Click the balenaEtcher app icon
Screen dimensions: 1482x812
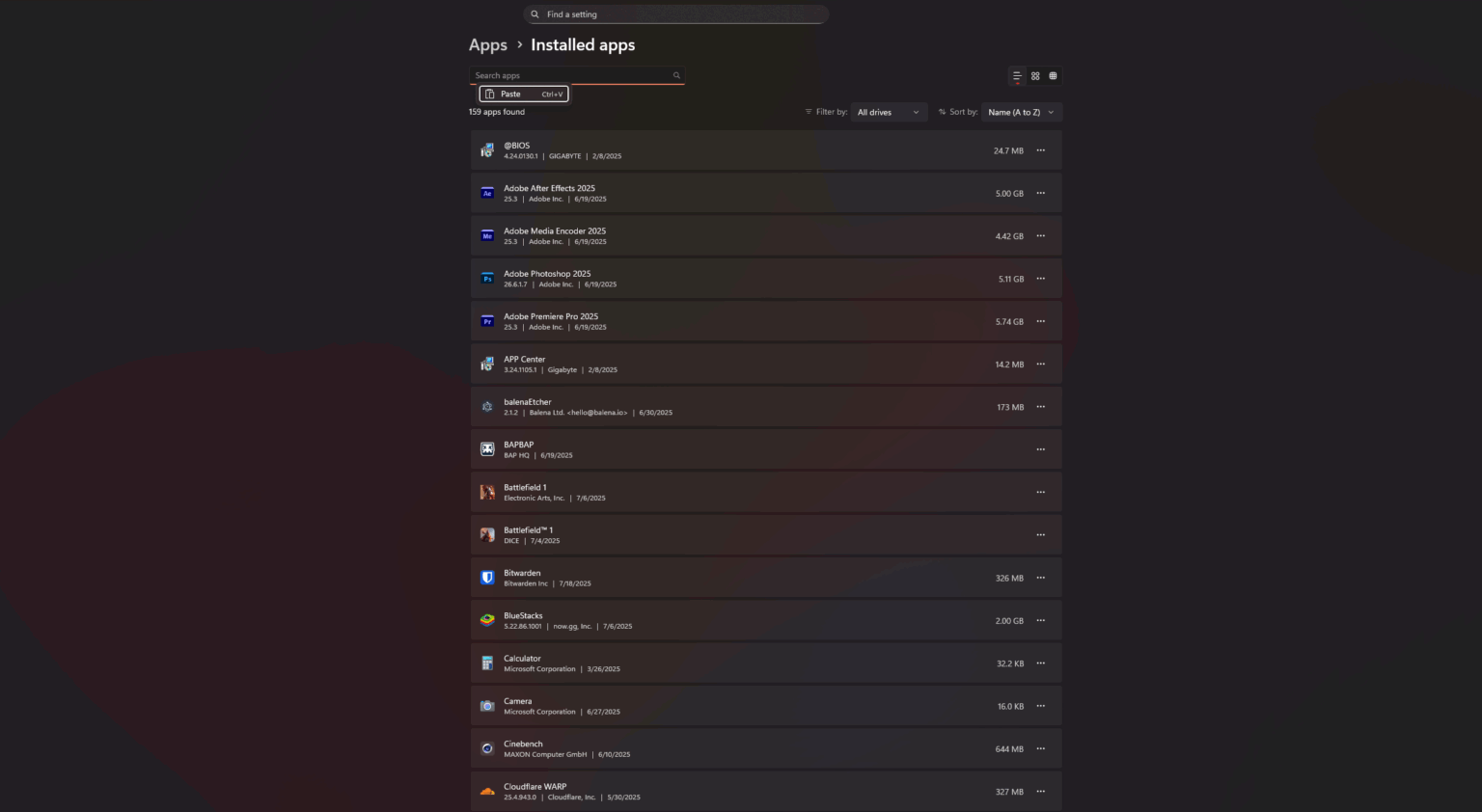pyautogui.click(x=487, y=407)
